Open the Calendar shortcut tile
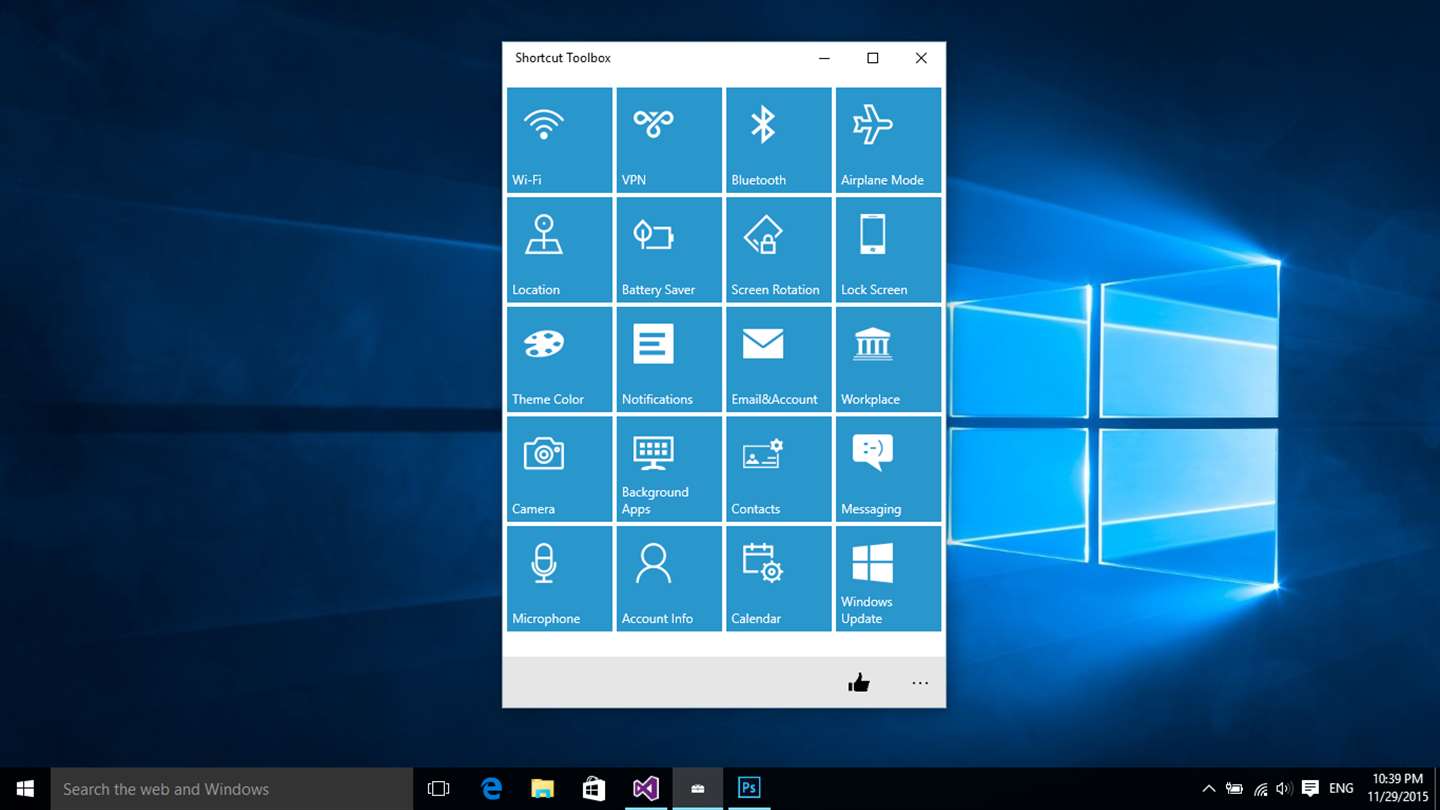Screen dimensions: 1440x810 pyautogui.click(x=779, y=578)
